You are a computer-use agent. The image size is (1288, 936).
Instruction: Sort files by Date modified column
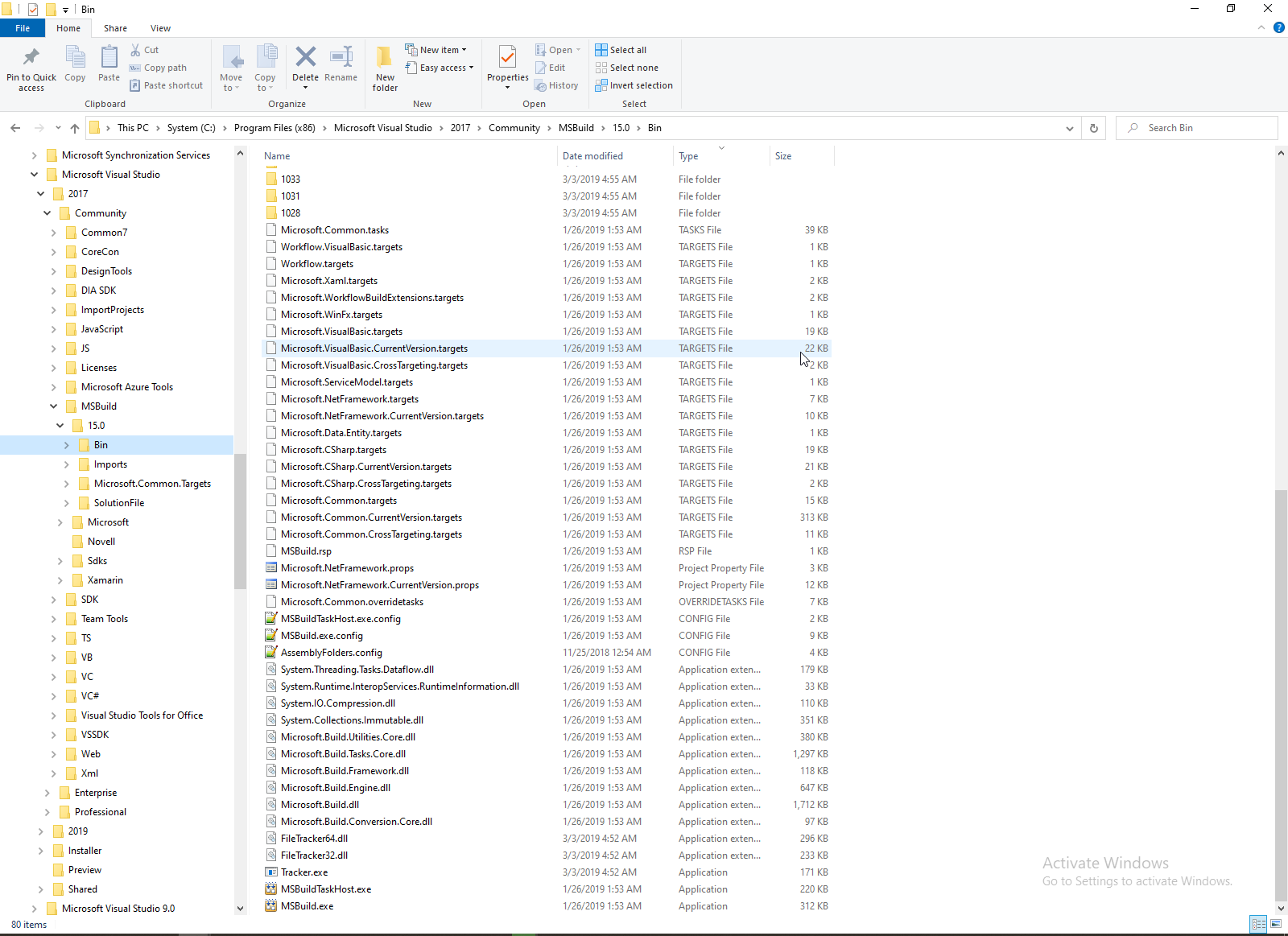pyautogui.click(x=614, y=156)
